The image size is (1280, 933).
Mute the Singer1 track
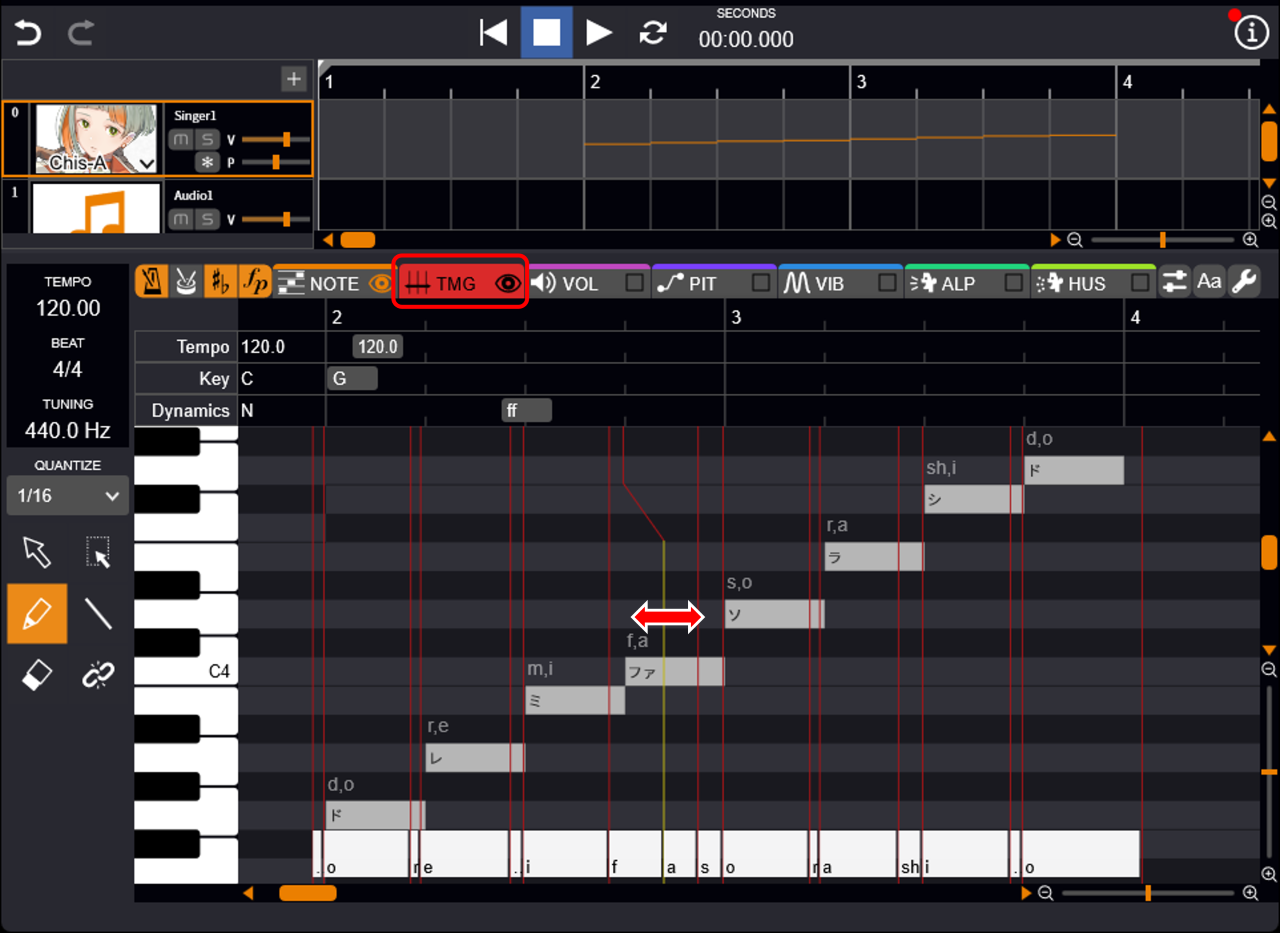(x=180, y=139)
